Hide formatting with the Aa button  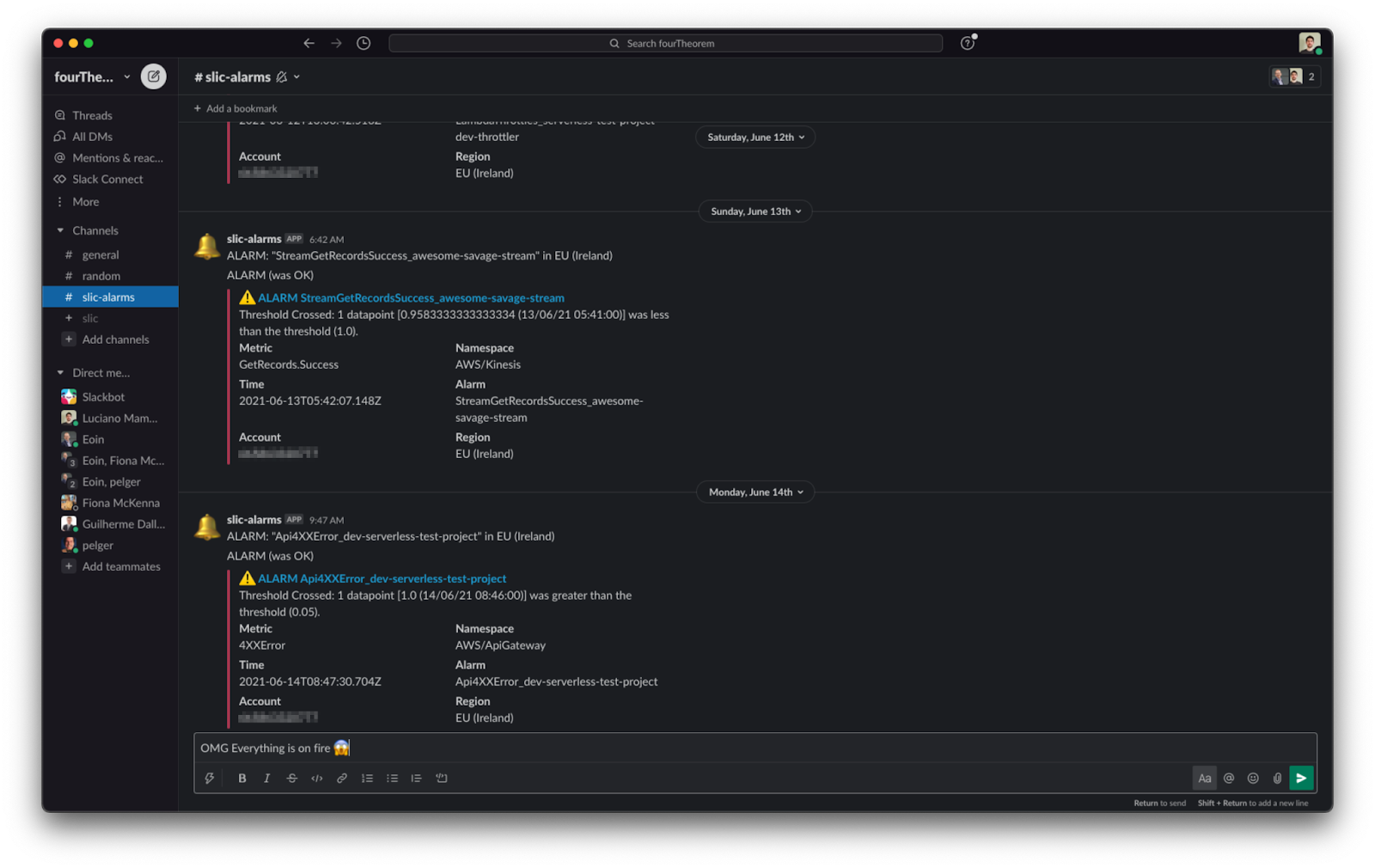[x=1204, y=779]
